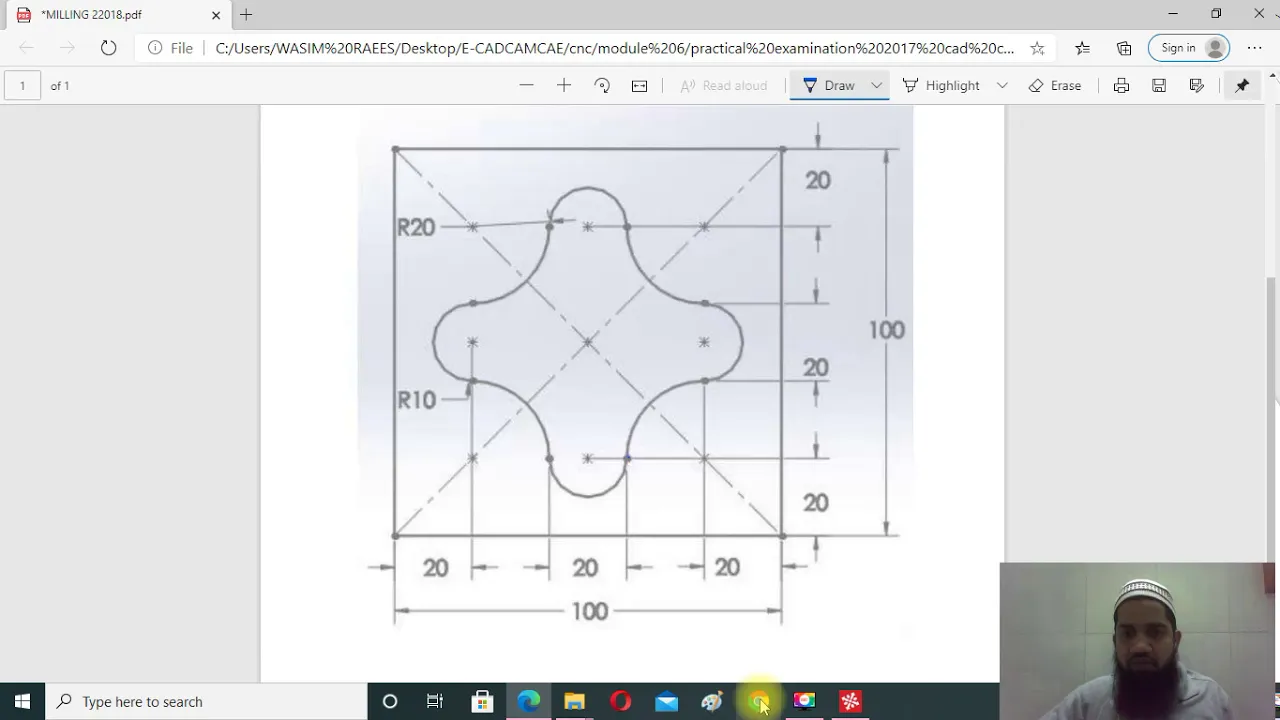This screenshot has width=1280, height=720.
Task: Toggle Pin toolbar icon
Action: [1242, 86]
